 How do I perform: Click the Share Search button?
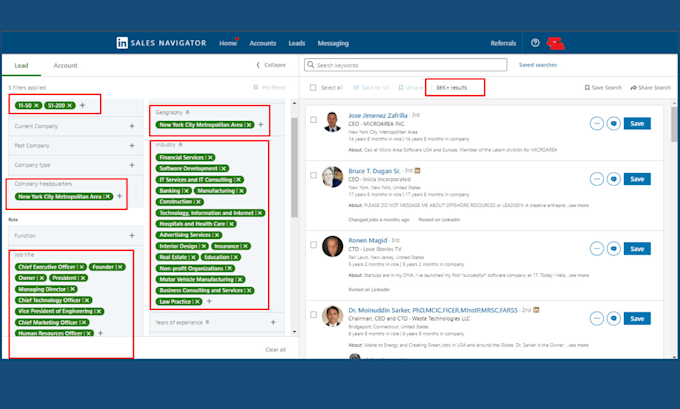pos(651,88)
